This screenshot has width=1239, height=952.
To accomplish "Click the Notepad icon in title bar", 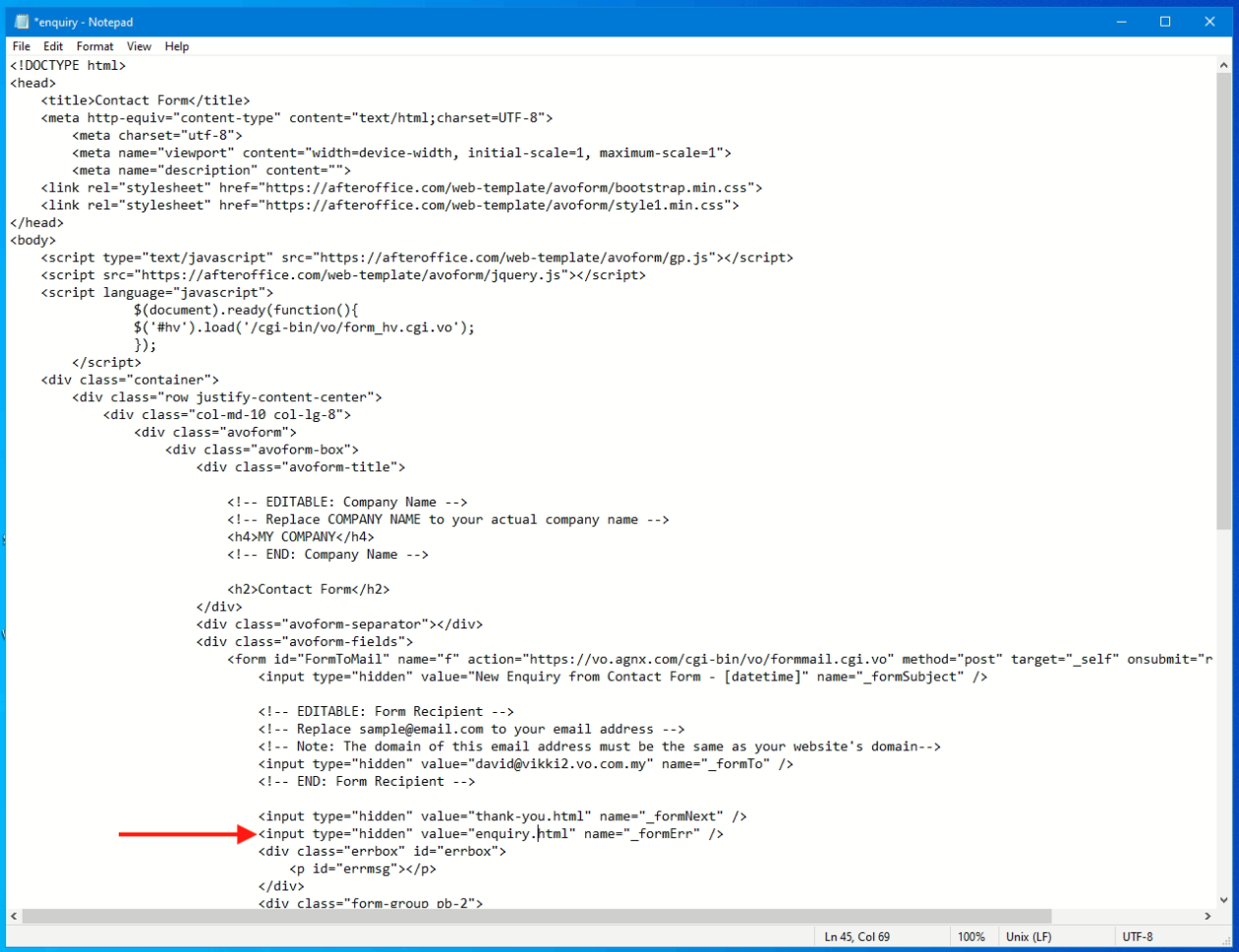I will (22, 22).
